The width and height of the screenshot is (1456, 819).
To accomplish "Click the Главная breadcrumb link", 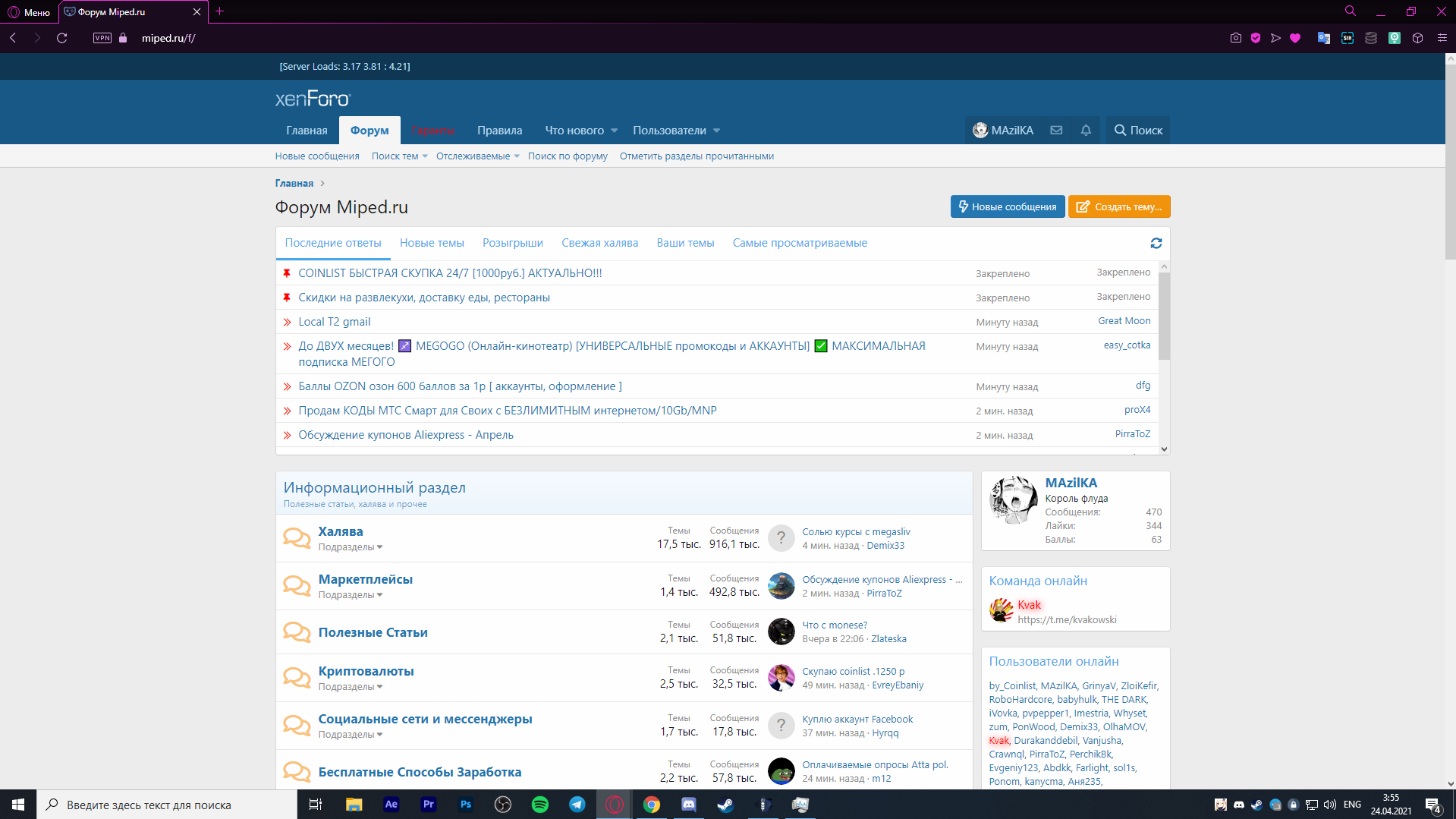I will pos(294,184).
